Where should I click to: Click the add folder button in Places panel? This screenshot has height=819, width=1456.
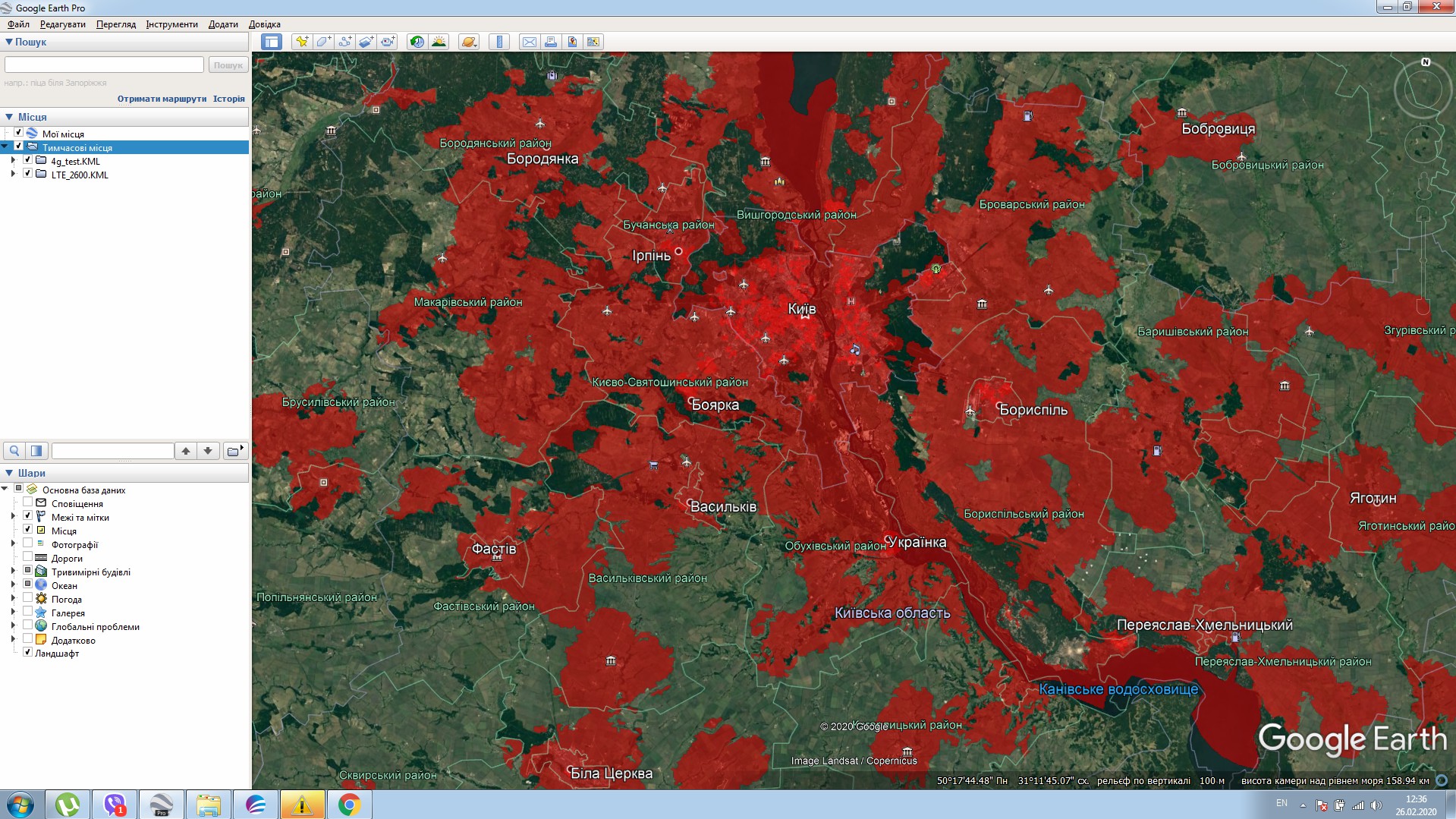coord(235,451)
